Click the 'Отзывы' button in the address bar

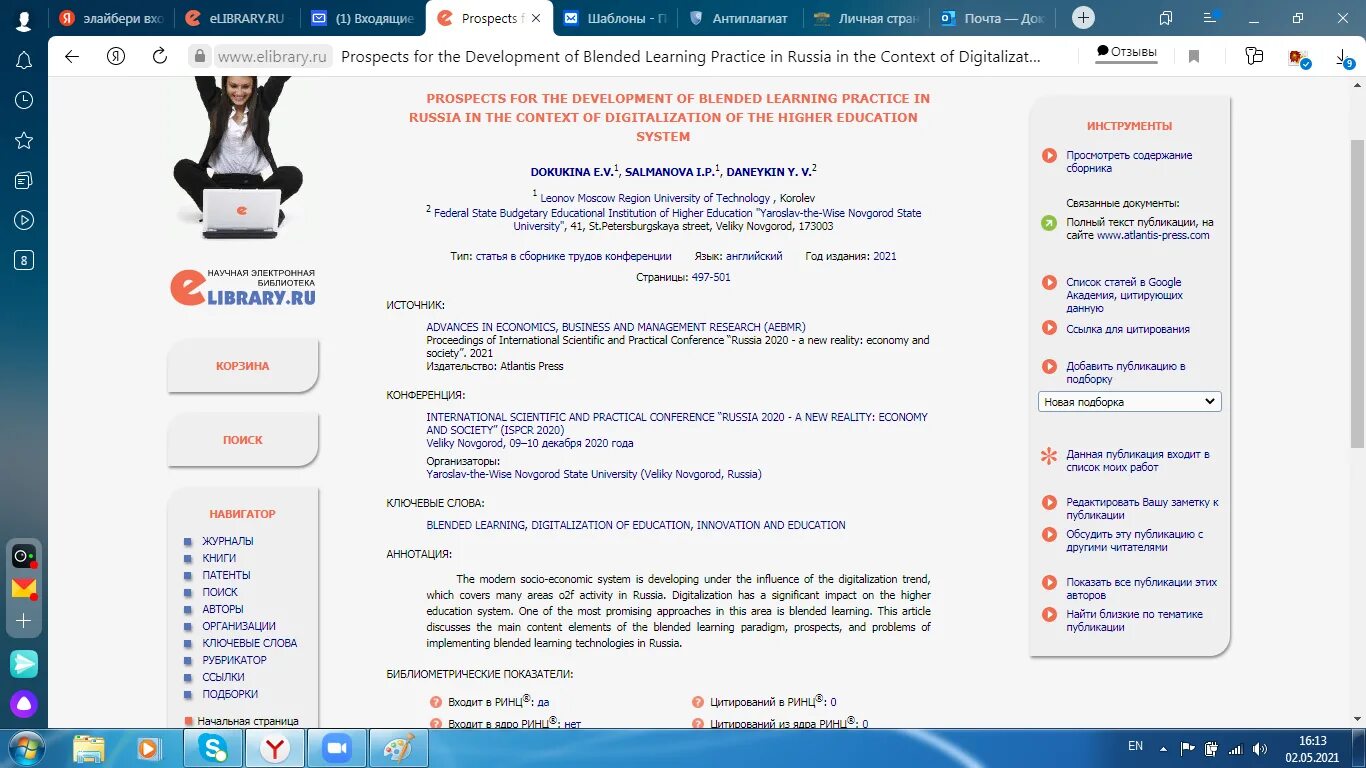pos(1127,52)
